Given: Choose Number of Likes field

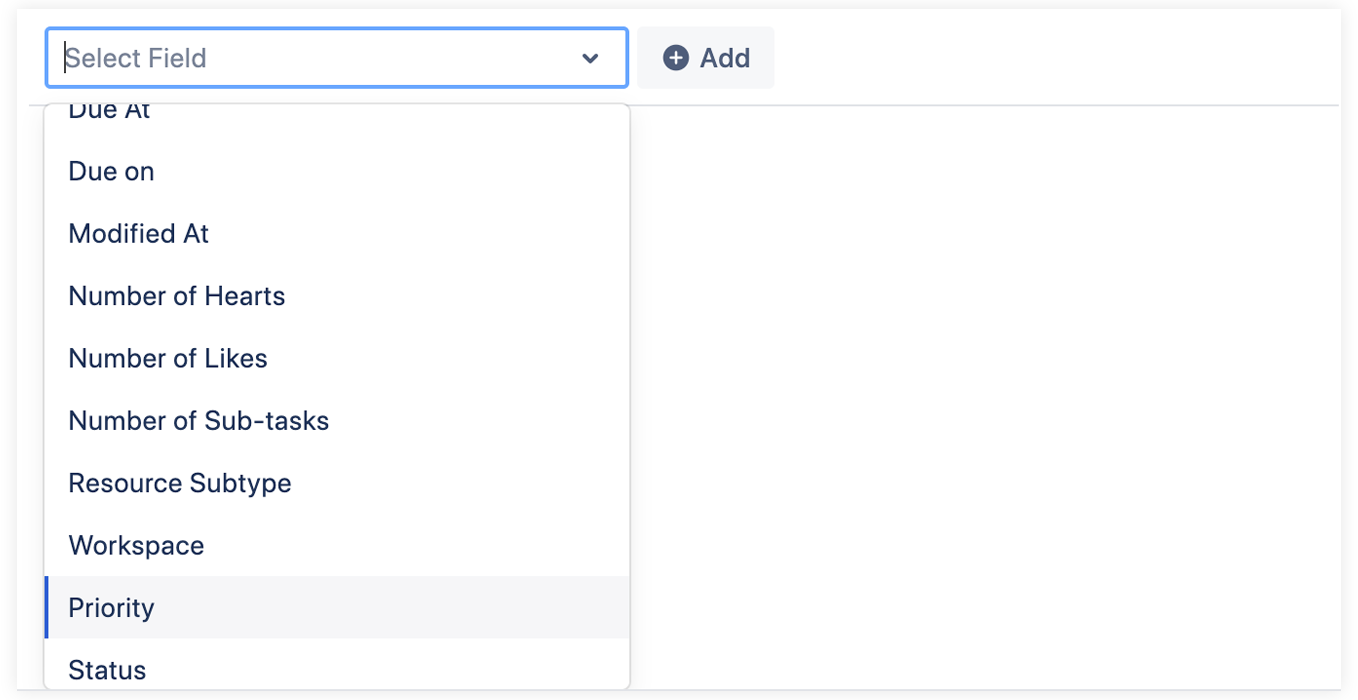Looking at the screenshot, I should [168, 358].
